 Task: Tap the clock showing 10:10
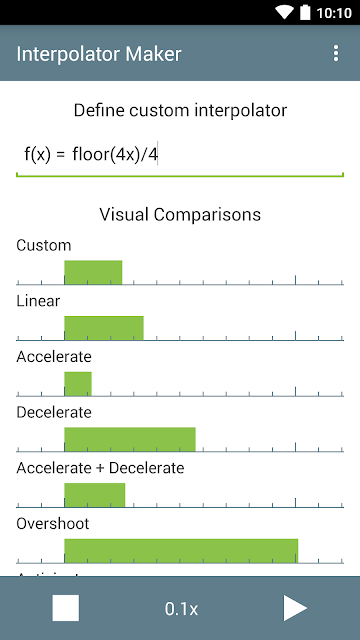(x=334, y=13)
